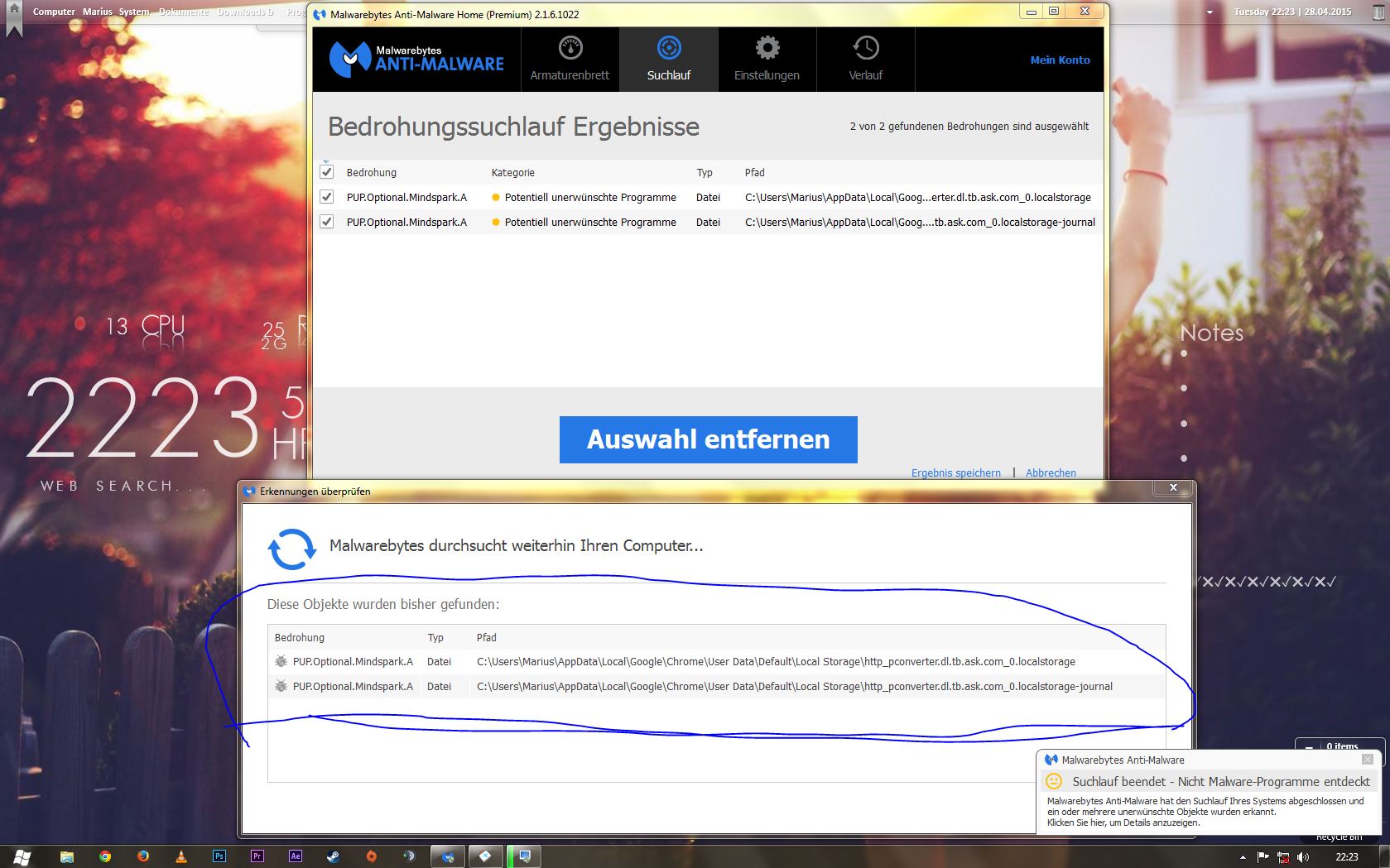1390x868 pixels.
Task: Click the Notes desktop widget title
Action: (x=1212, y=333)
